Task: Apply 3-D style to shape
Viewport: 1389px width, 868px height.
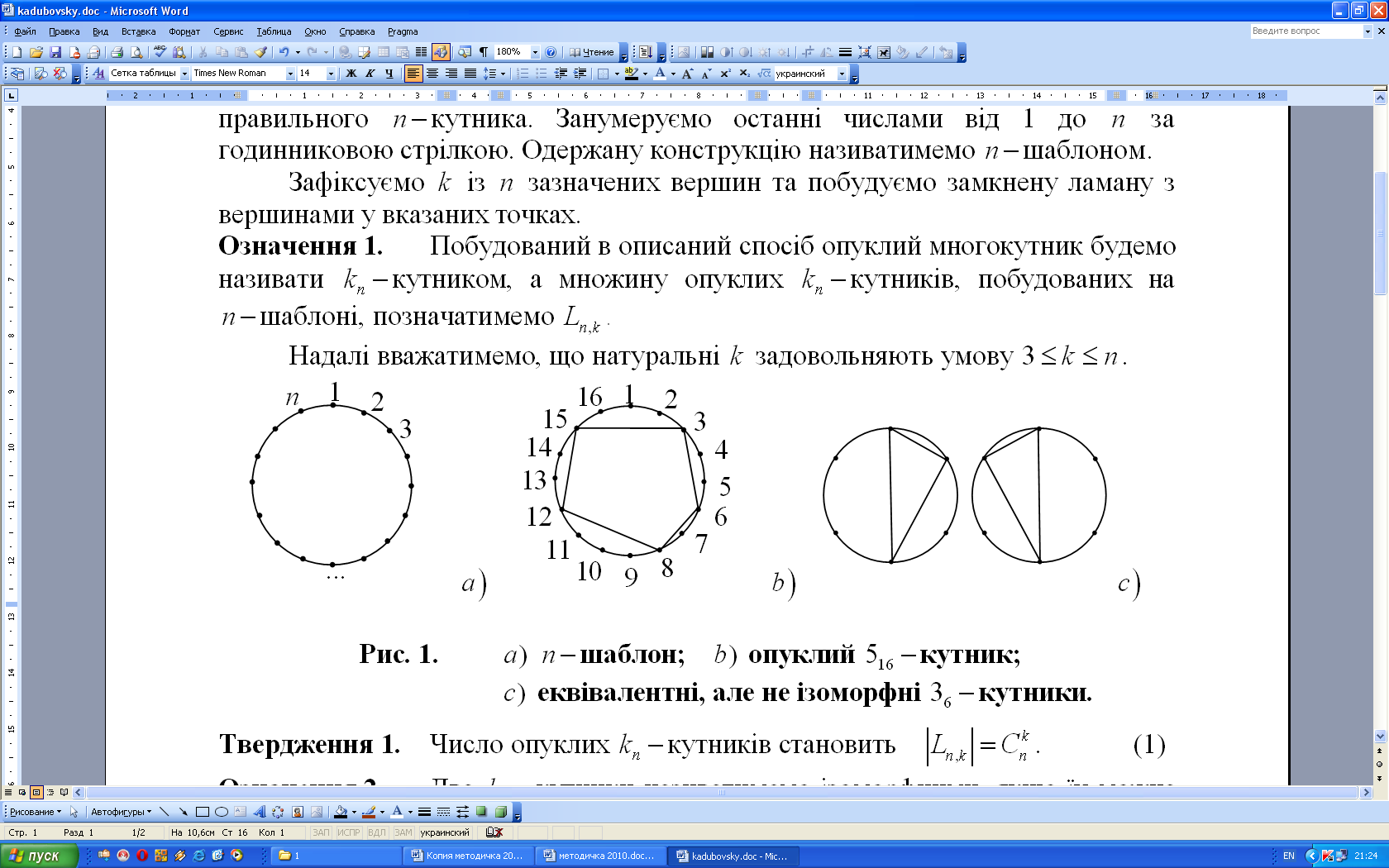Action: click(500, 812)
